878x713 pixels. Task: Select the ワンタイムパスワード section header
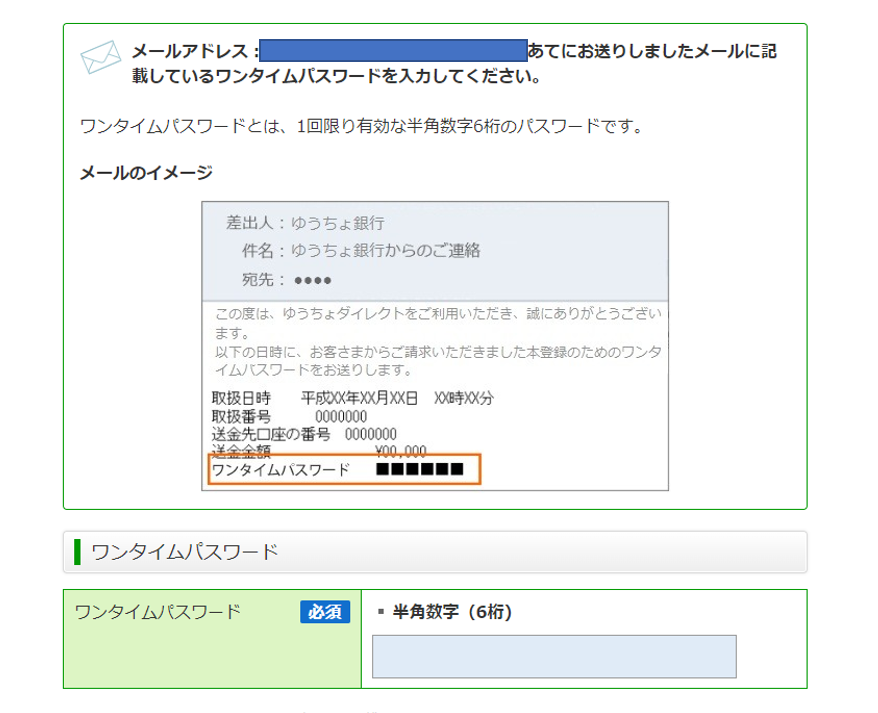tap(185, 551)
